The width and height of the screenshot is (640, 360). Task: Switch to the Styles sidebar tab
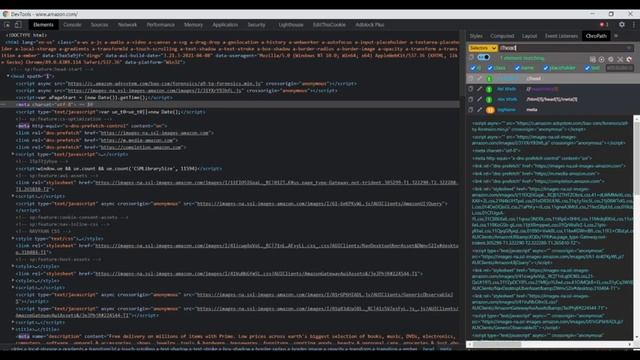click(476, 36)
